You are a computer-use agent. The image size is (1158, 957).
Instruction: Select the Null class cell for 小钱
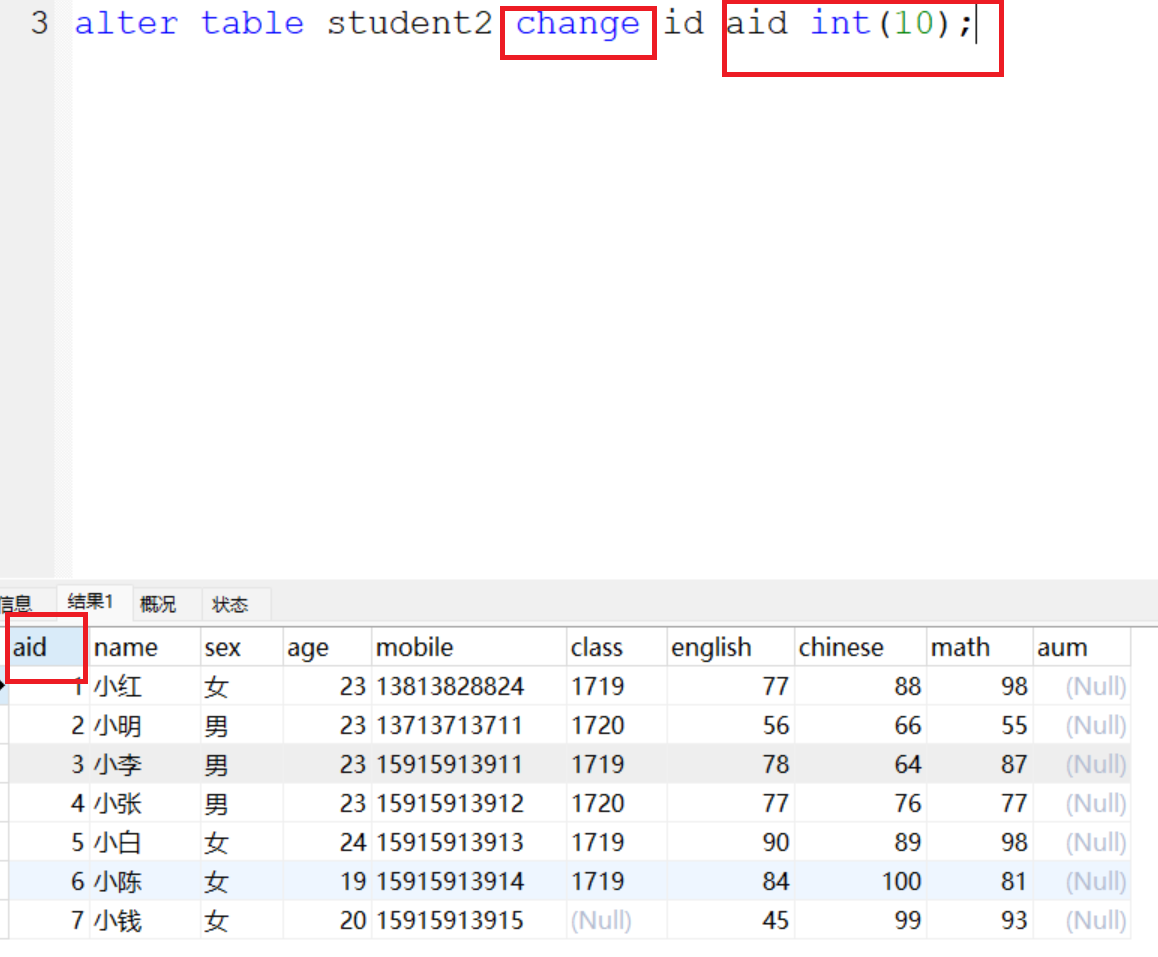tap(616, 921)
